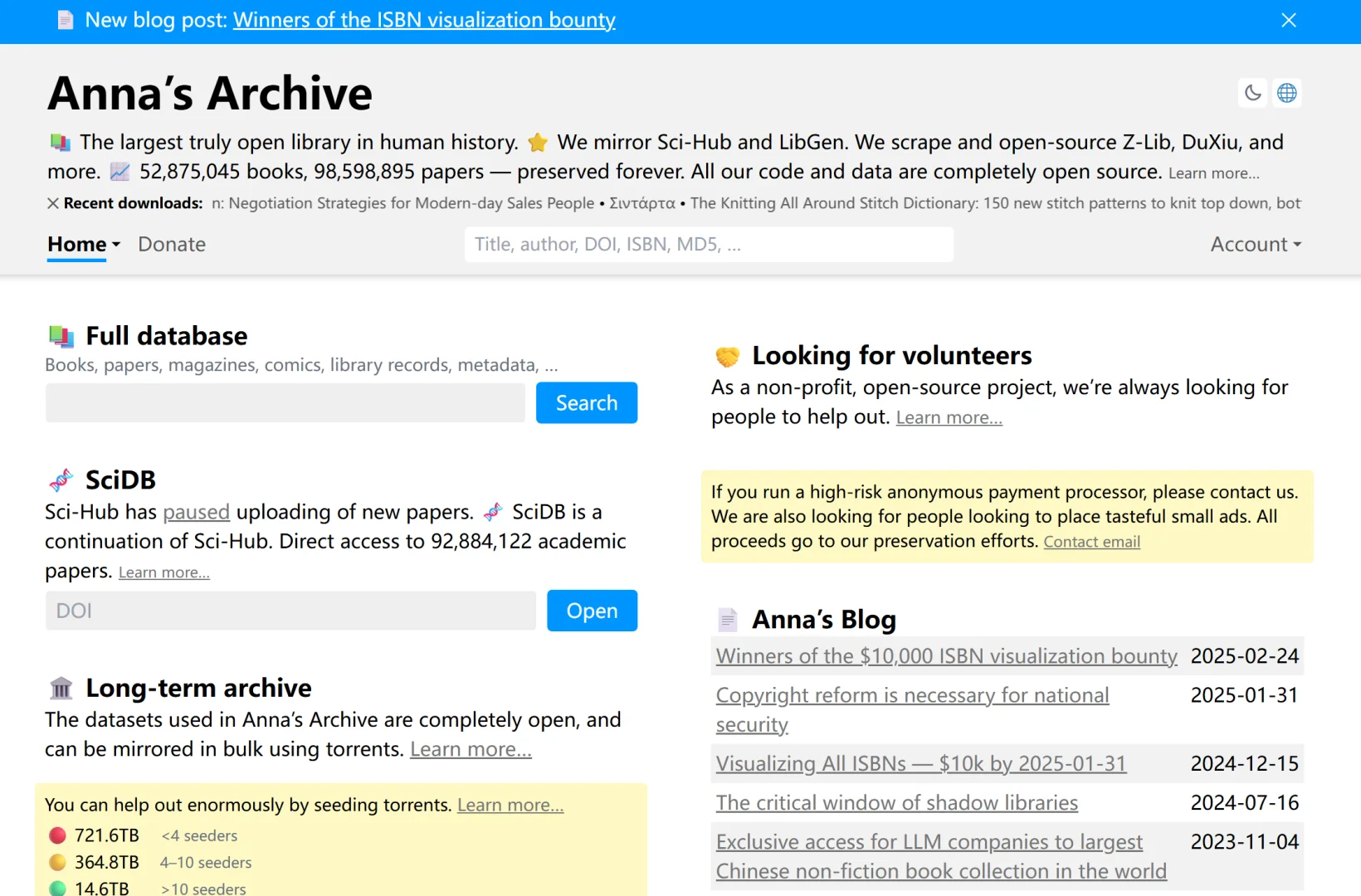Viewport: 1361px width, 896px height.
Task: Open volunteers Learn more link
Action: 949,417
